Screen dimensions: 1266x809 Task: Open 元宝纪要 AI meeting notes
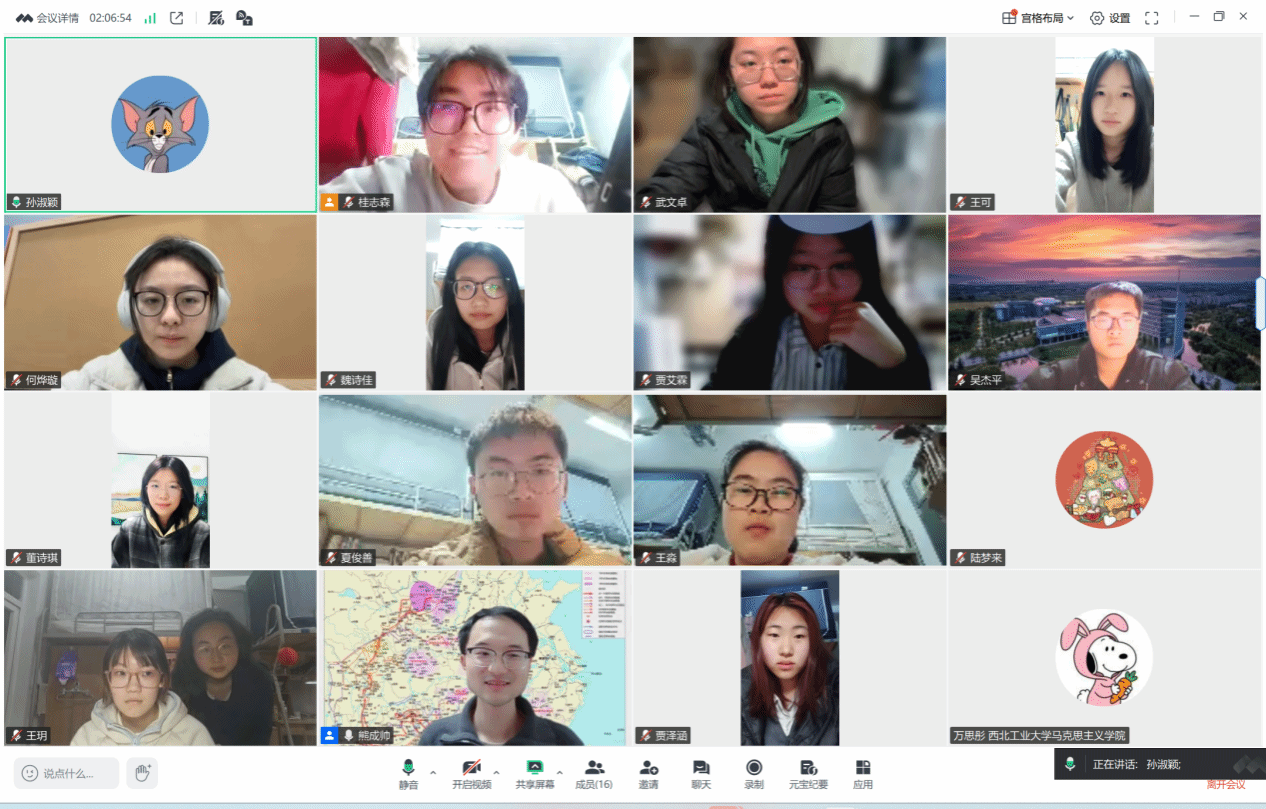tap(808, 773)
